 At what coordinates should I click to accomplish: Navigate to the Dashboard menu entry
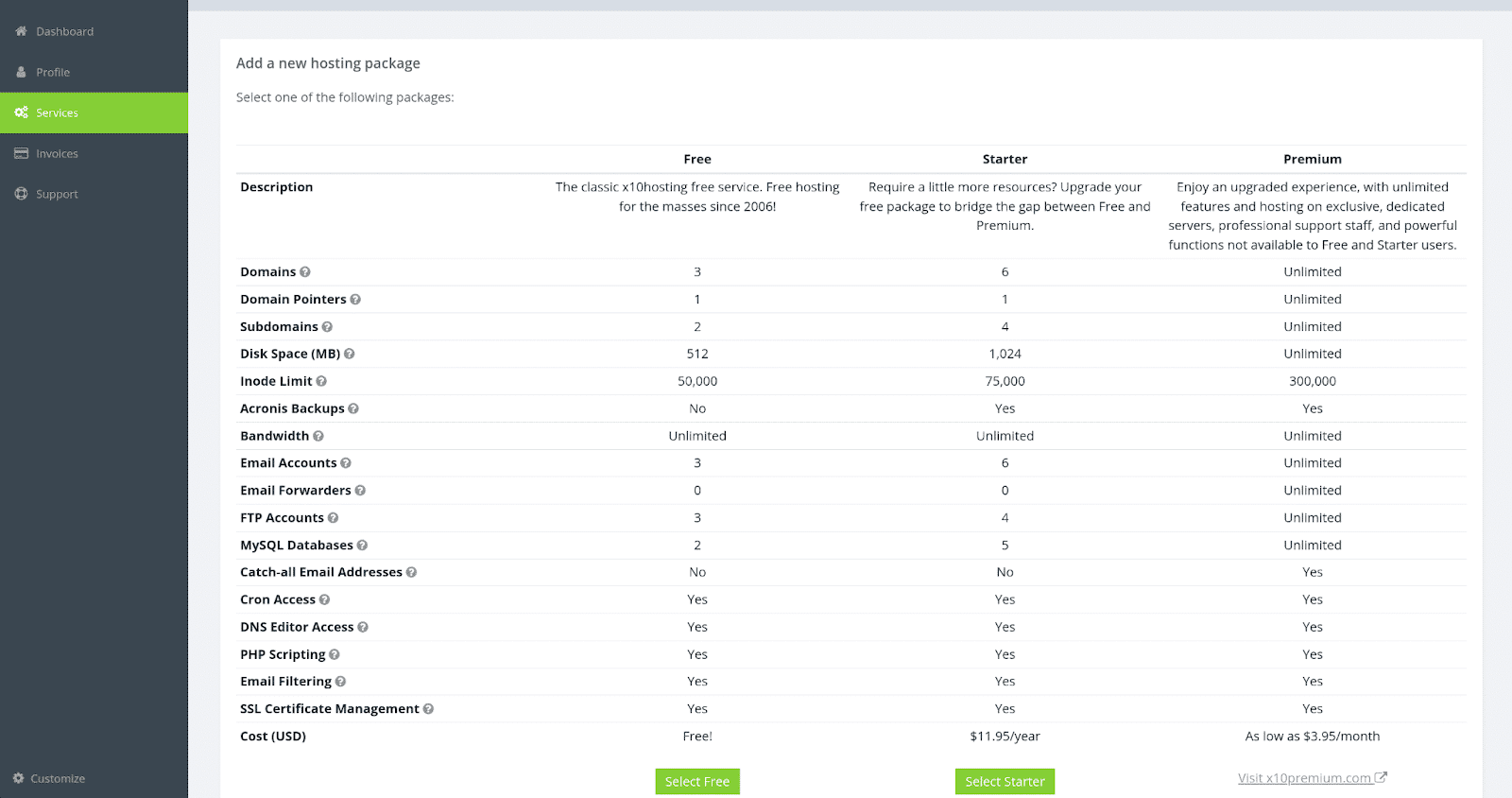[63, 30]
